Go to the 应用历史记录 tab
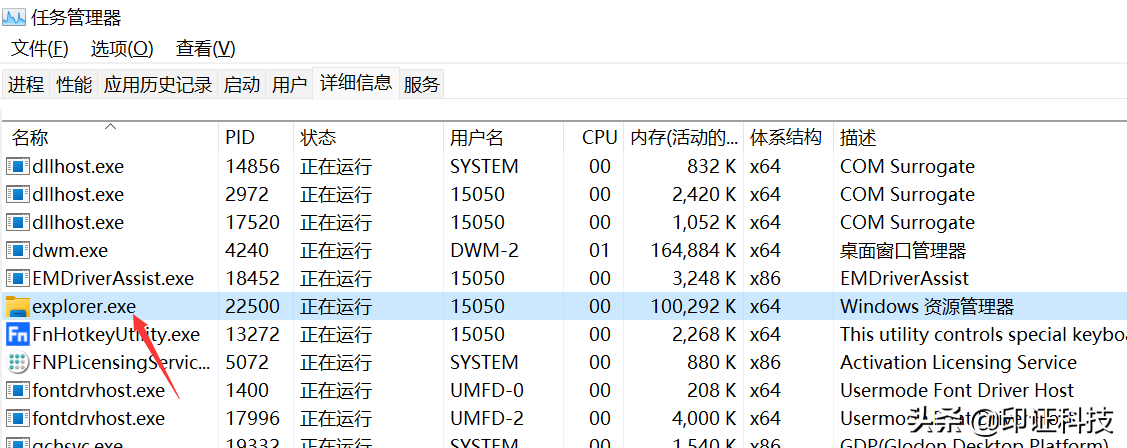The width and height of the screenshot is (1127, 448). click(158, 85)
